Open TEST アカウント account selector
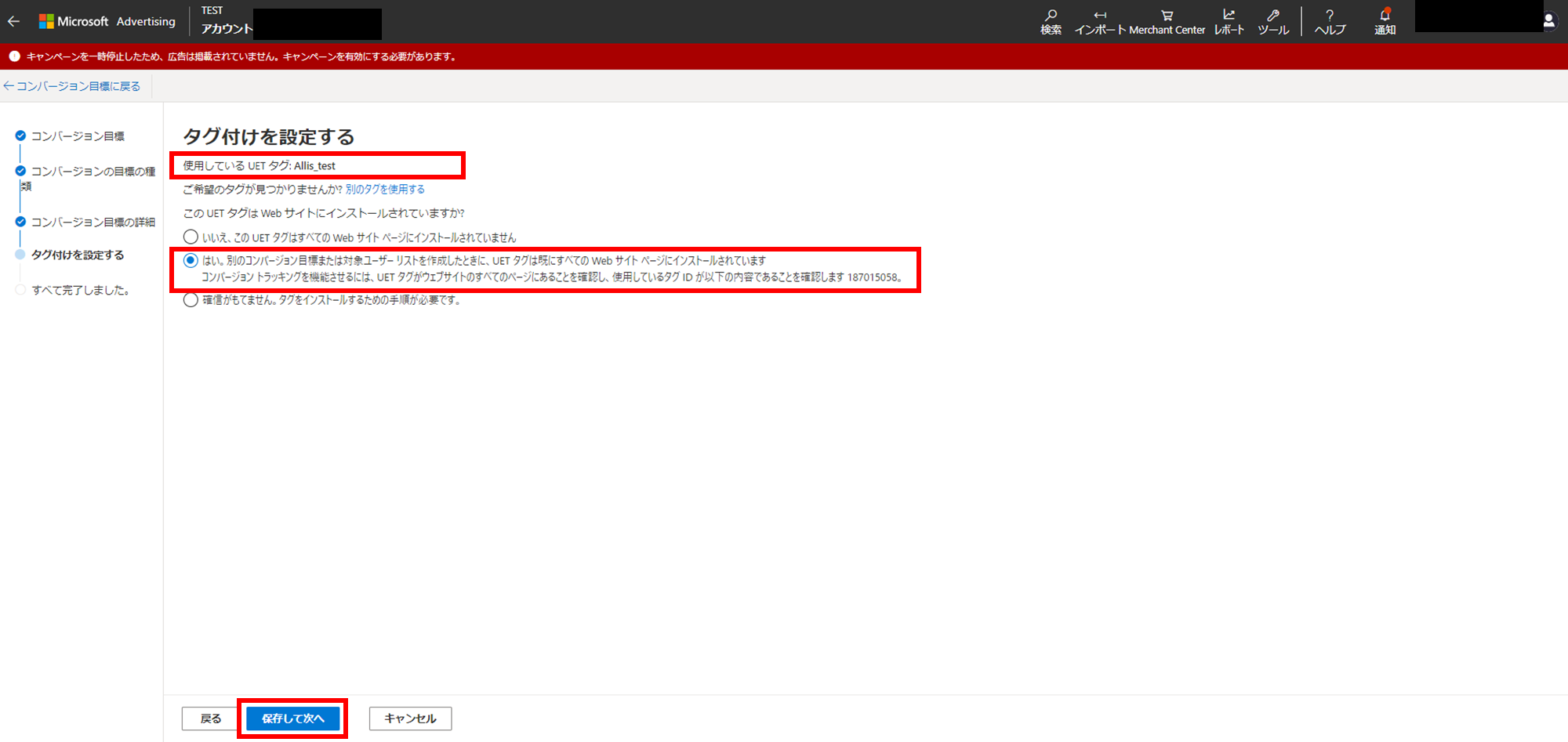This screenshot has width=1568, height=742. pyautogui.click(x=227, y=21)
